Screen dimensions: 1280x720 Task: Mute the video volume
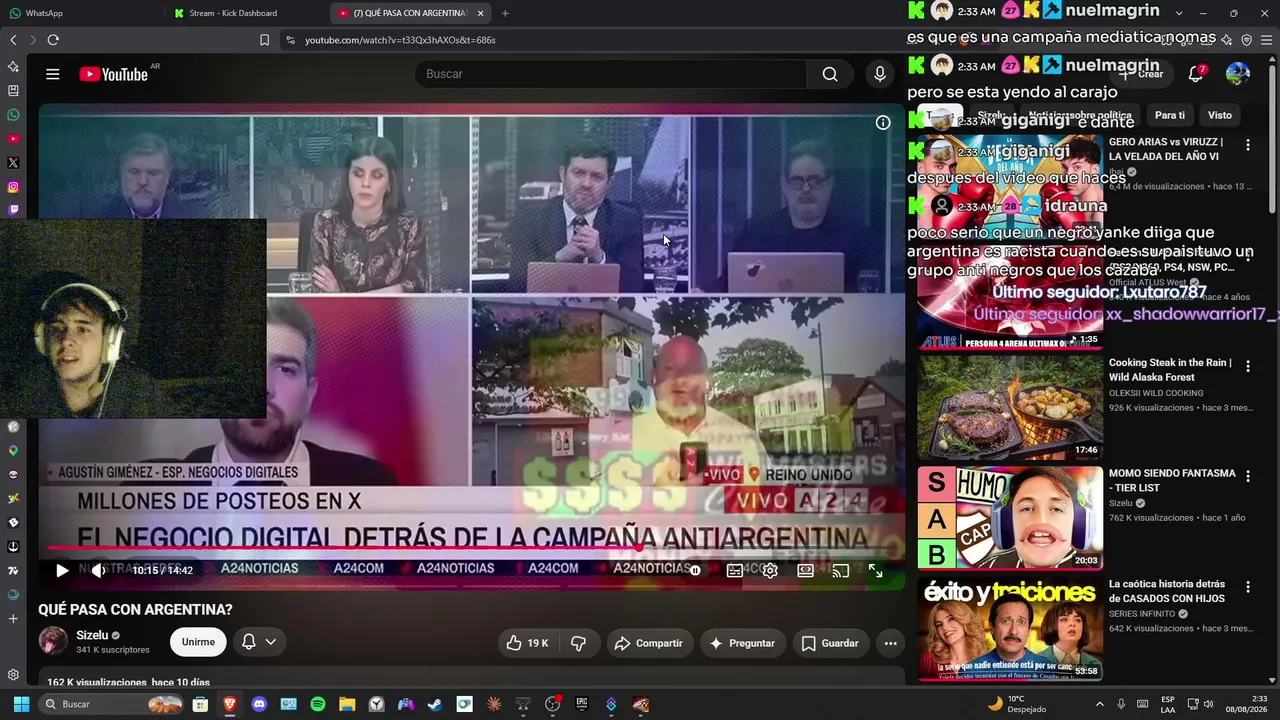pos(98,571)
